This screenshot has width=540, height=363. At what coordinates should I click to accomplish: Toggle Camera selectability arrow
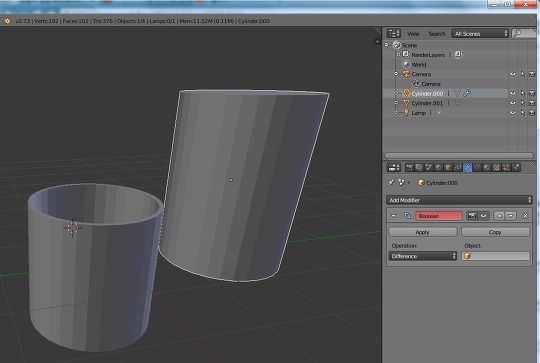click(522, 74)
